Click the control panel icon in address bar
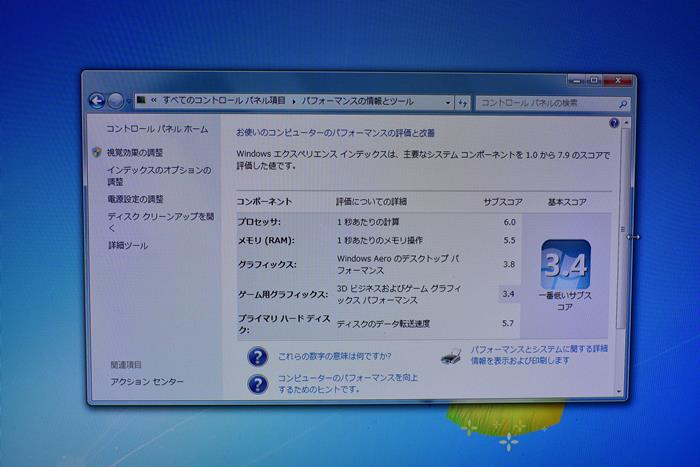The image size is (700, 467). 141,100
